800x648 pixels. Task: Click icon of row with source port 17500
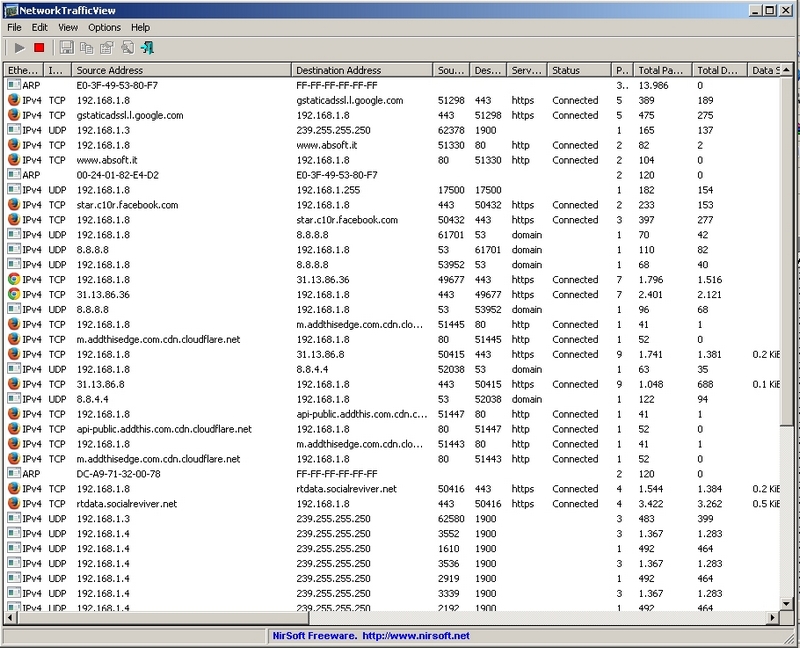[14, 189]
